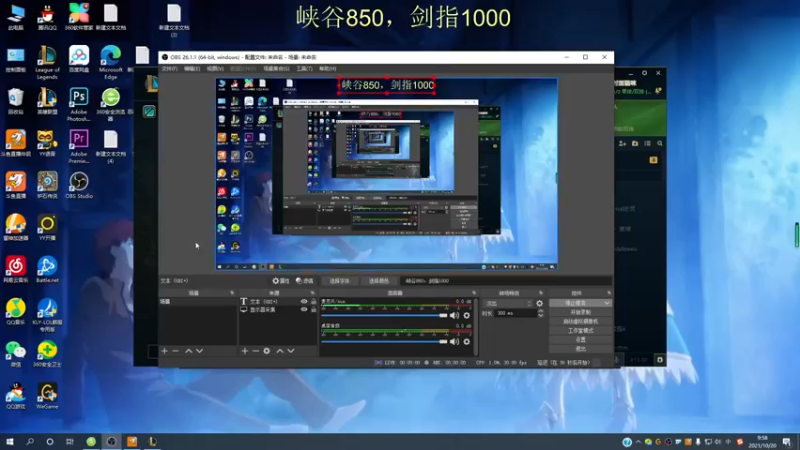Open the Microsoft Edge desktop icon
This screenshot has width=800, height=450.
pyautogui.click(x=111, y=62)
